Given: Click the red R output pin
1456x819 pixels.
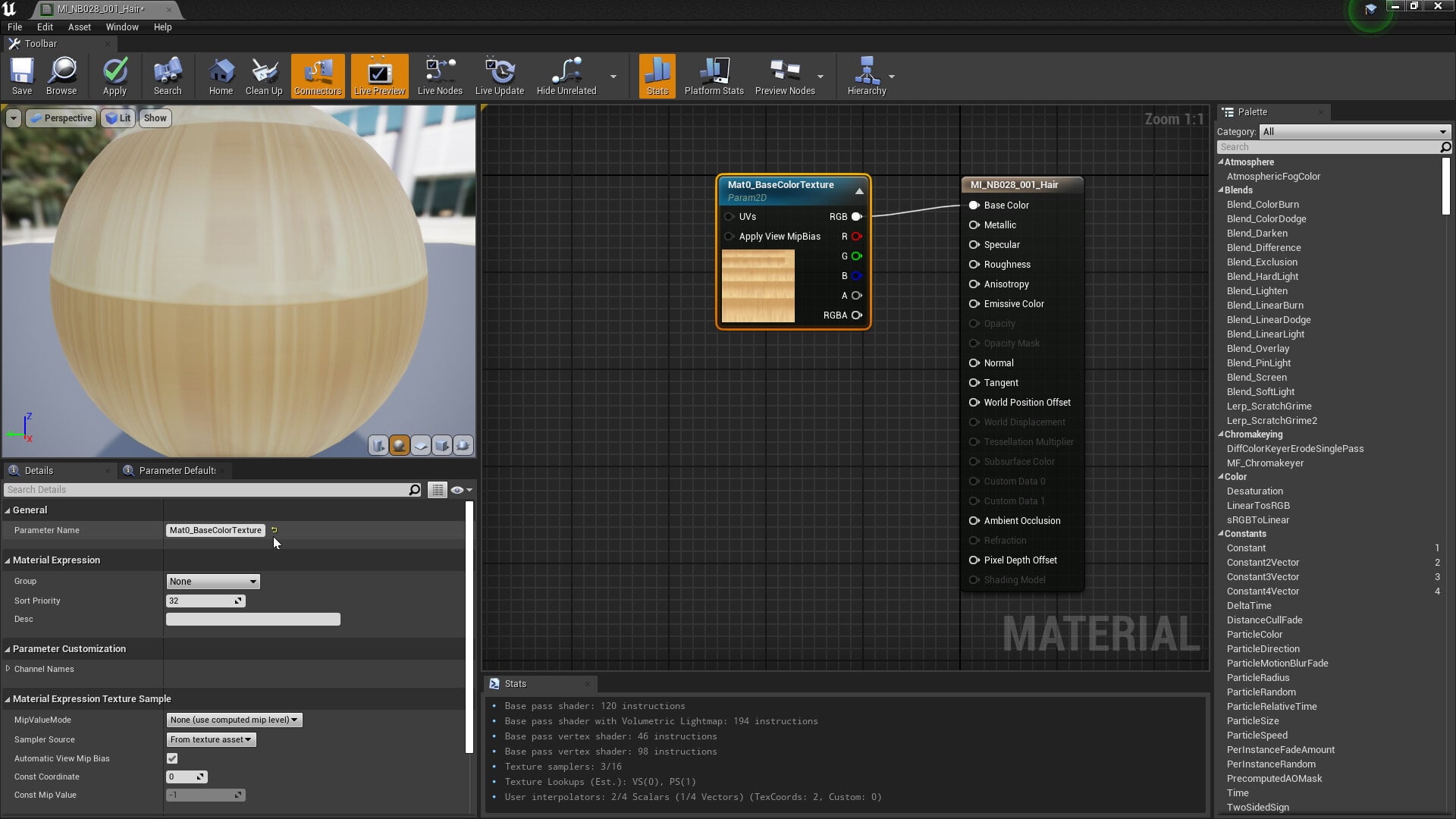Looking at the screenshot, I should pyautogui.click(x=856, y=237).
